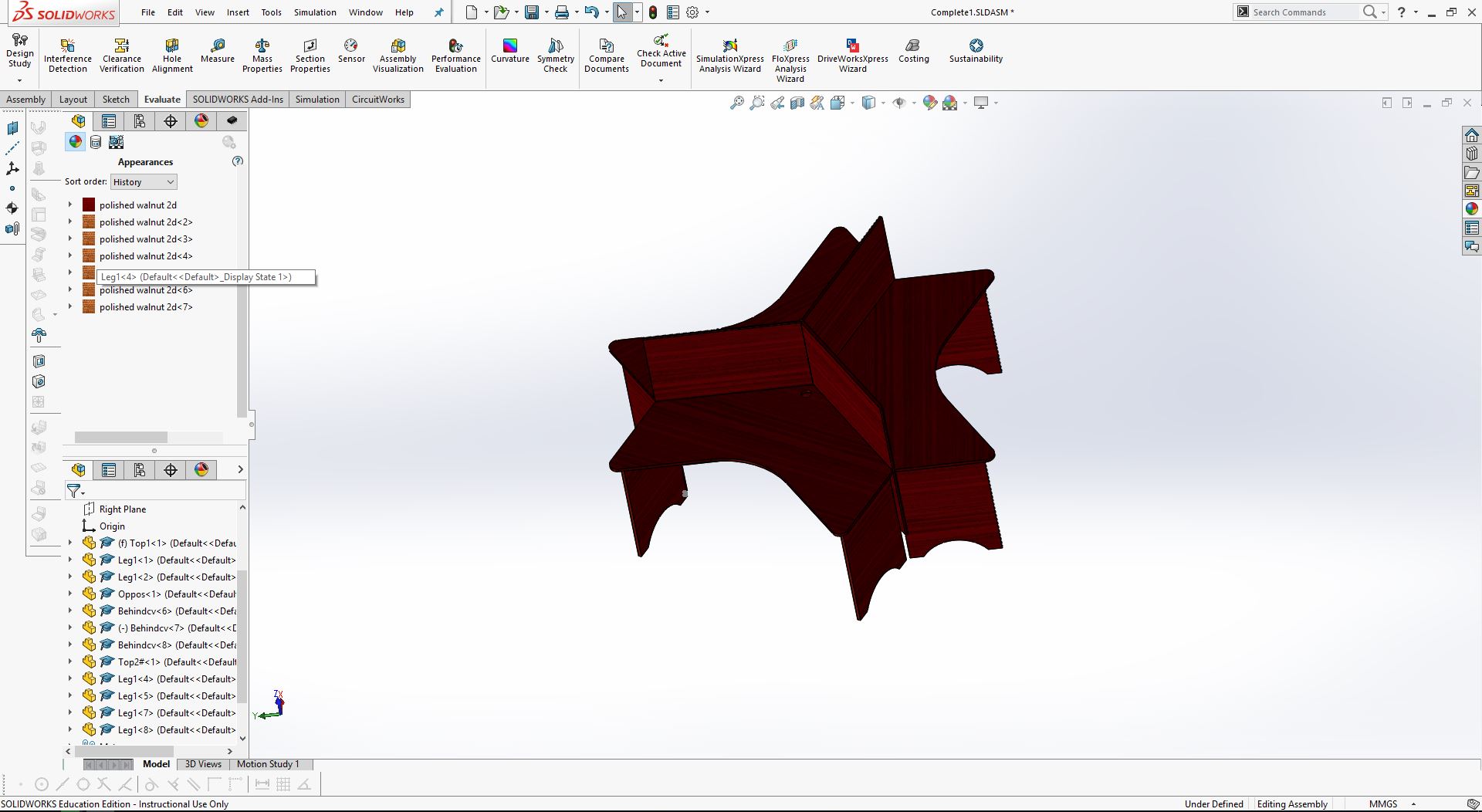This screenshot has width=1482, height=812.
Task: Start FloXpress Analysis Wizard
Action: [x=790, y=59]
